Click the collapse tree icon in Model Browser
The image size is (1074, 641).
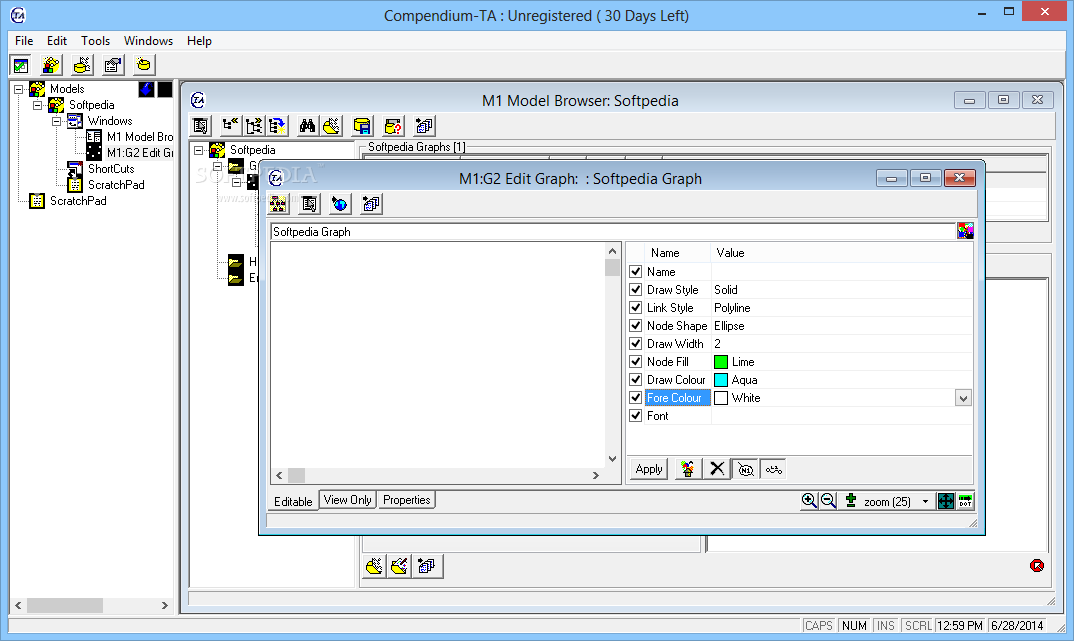pos(231,126)
